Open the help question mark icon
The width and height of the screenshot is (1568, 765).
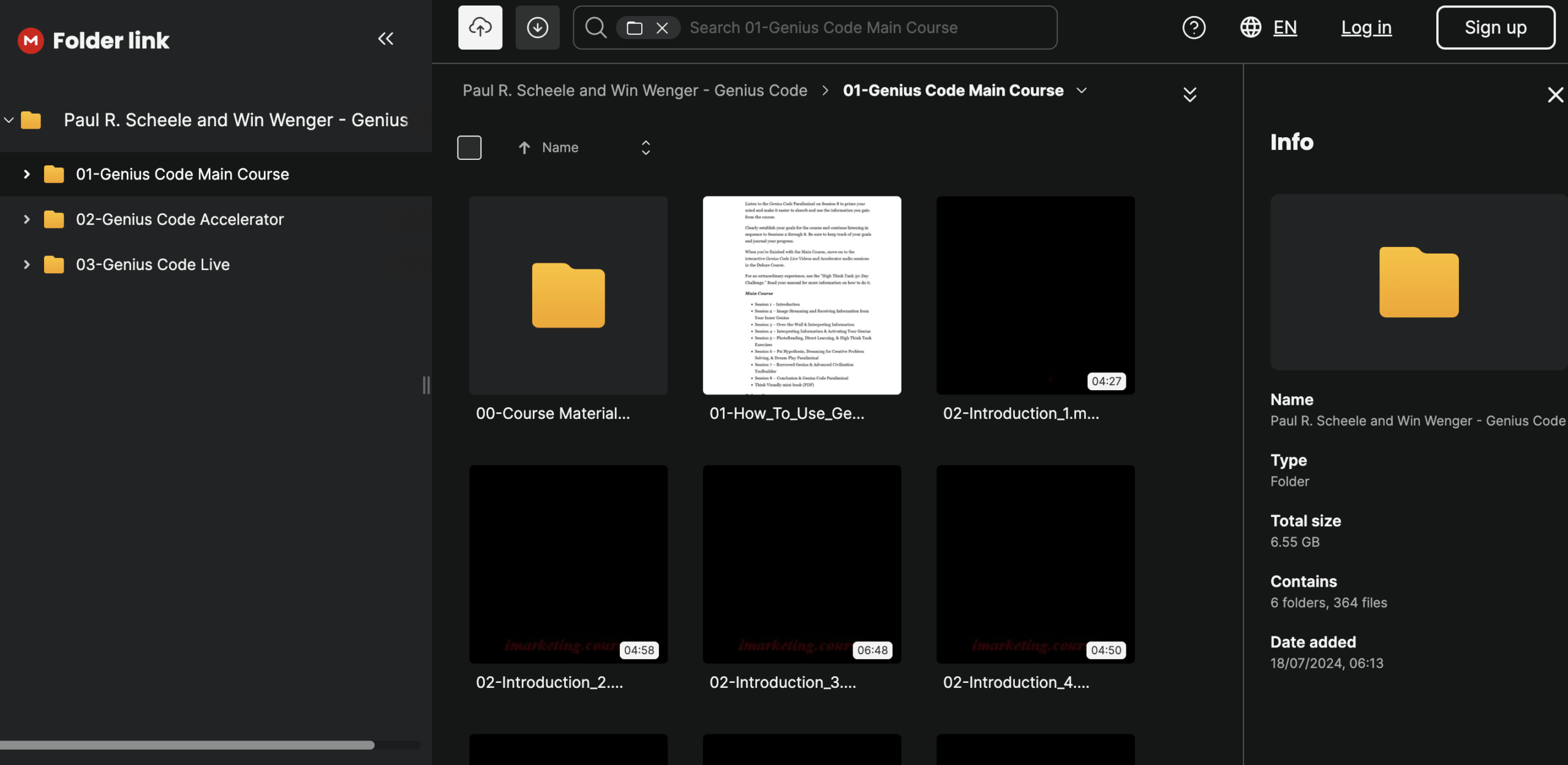tap(1194, 28)
